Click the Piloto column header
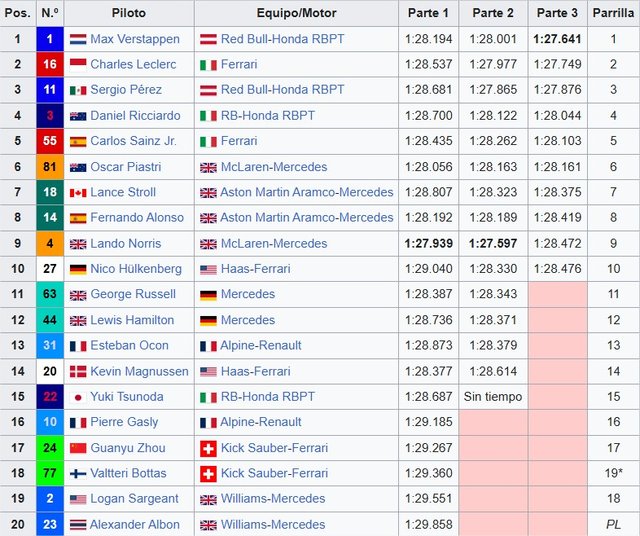The height and width of the screenshot is (536, 640). tap(129, 13)
